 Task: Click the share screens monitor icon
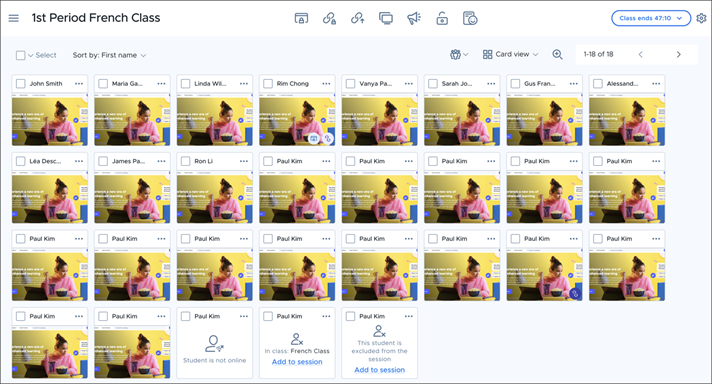(386, 18)
